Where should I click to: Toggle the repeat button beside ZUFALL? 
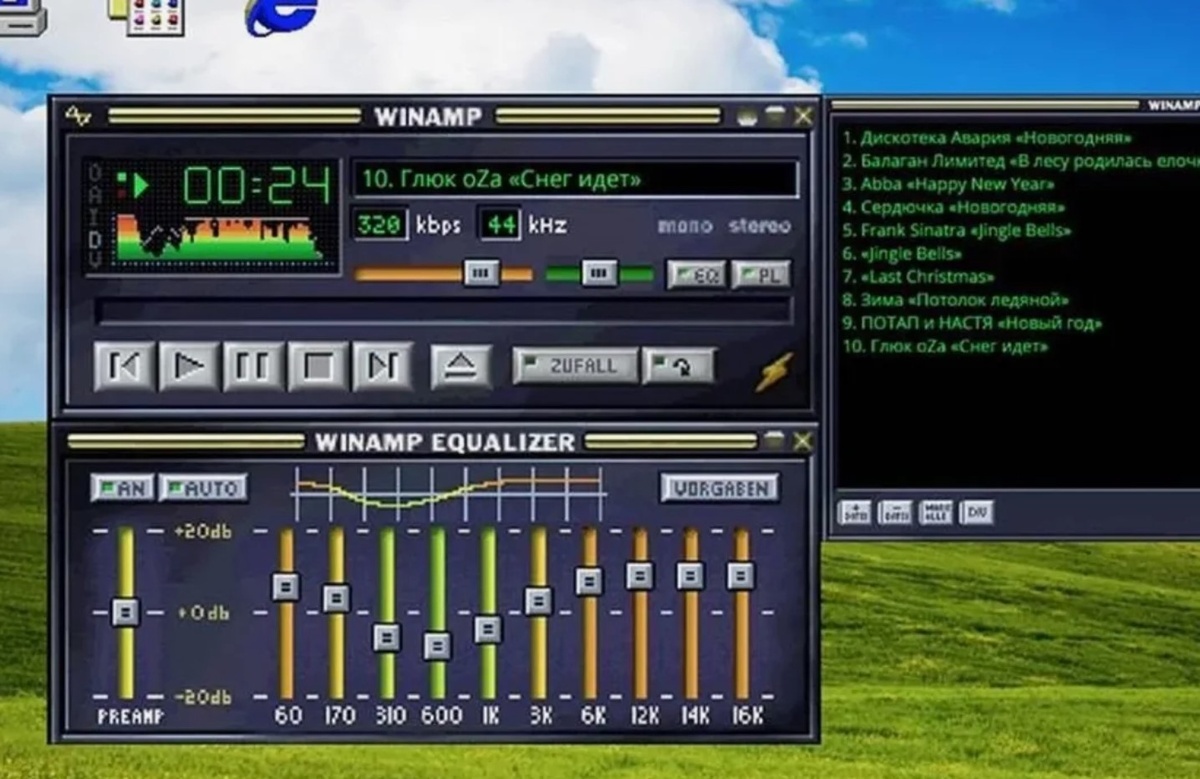click(679, 366)
